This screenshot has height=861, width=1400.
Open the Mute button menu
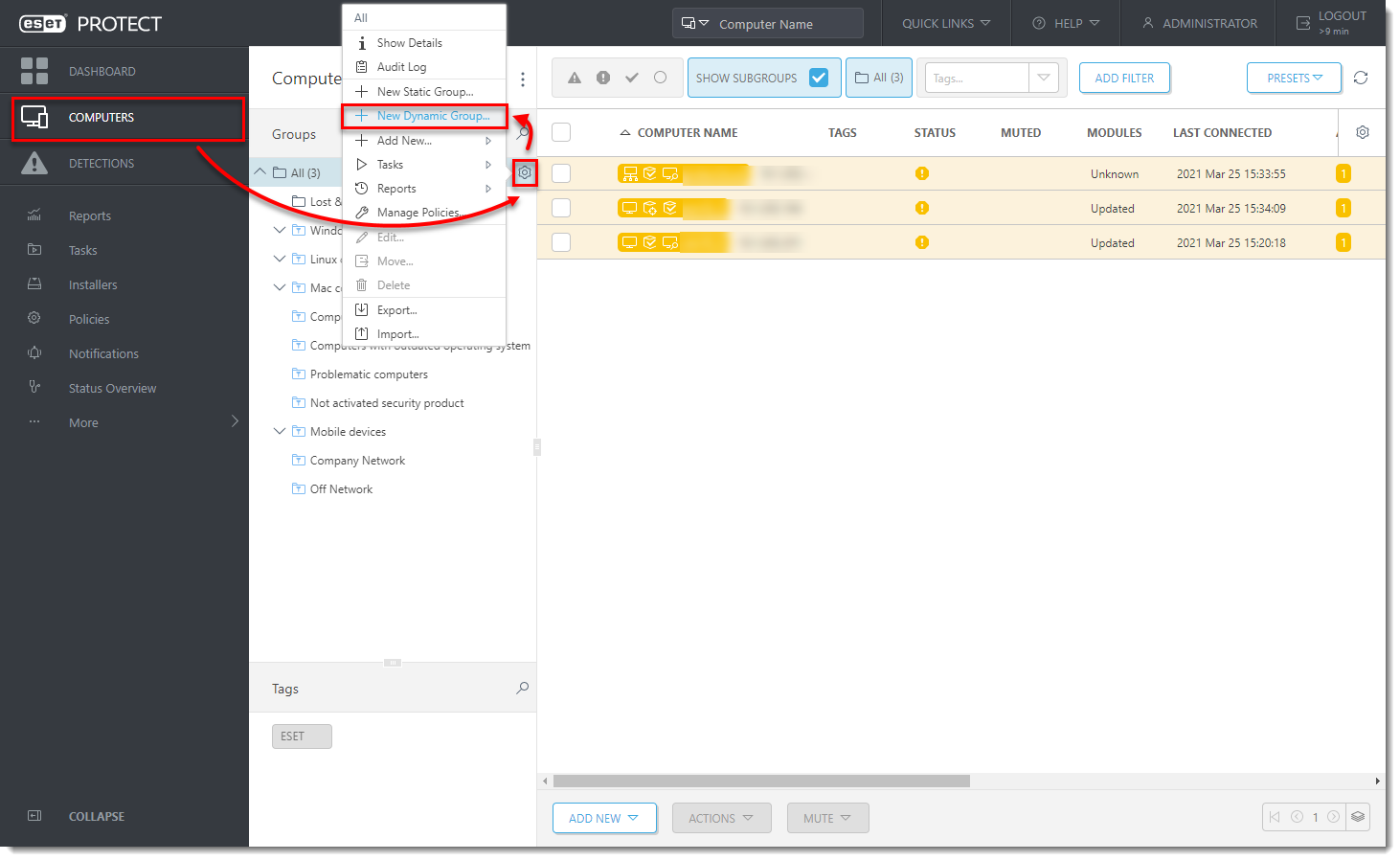[827, 818]
